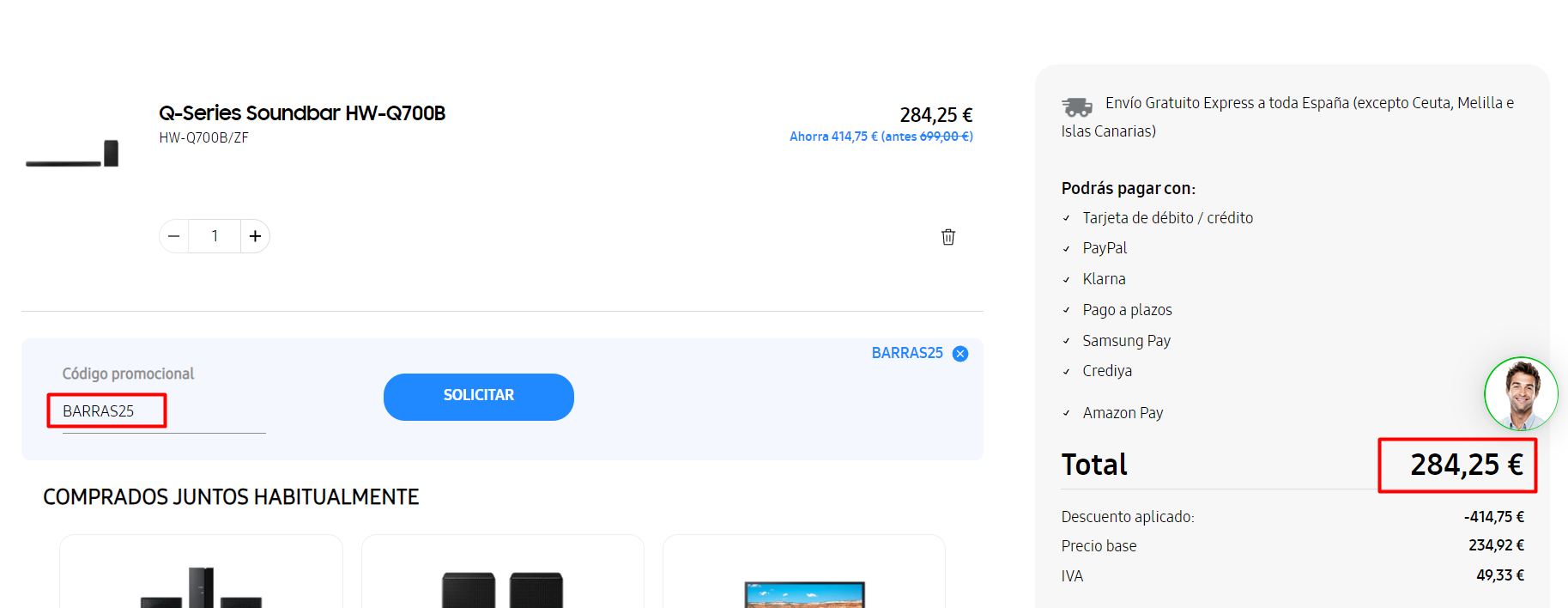Viewport: 1568px width, 608px height.
Task: Remove the applied BARRAS25 coupon
Action: coord(960,354)
